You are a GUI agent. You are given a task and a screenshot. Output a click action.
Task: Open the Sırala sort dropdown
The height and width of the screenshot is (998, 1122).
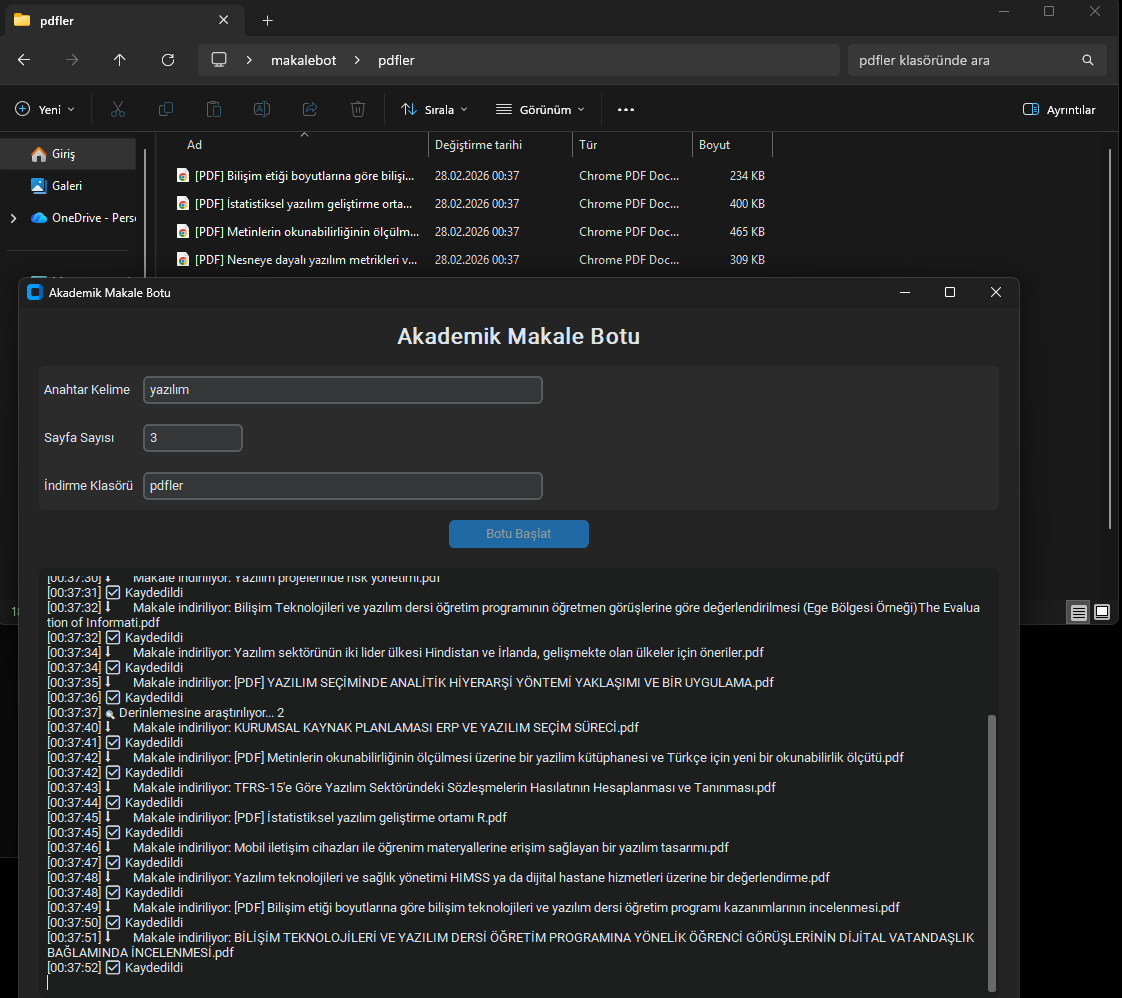tap(434, 109)
